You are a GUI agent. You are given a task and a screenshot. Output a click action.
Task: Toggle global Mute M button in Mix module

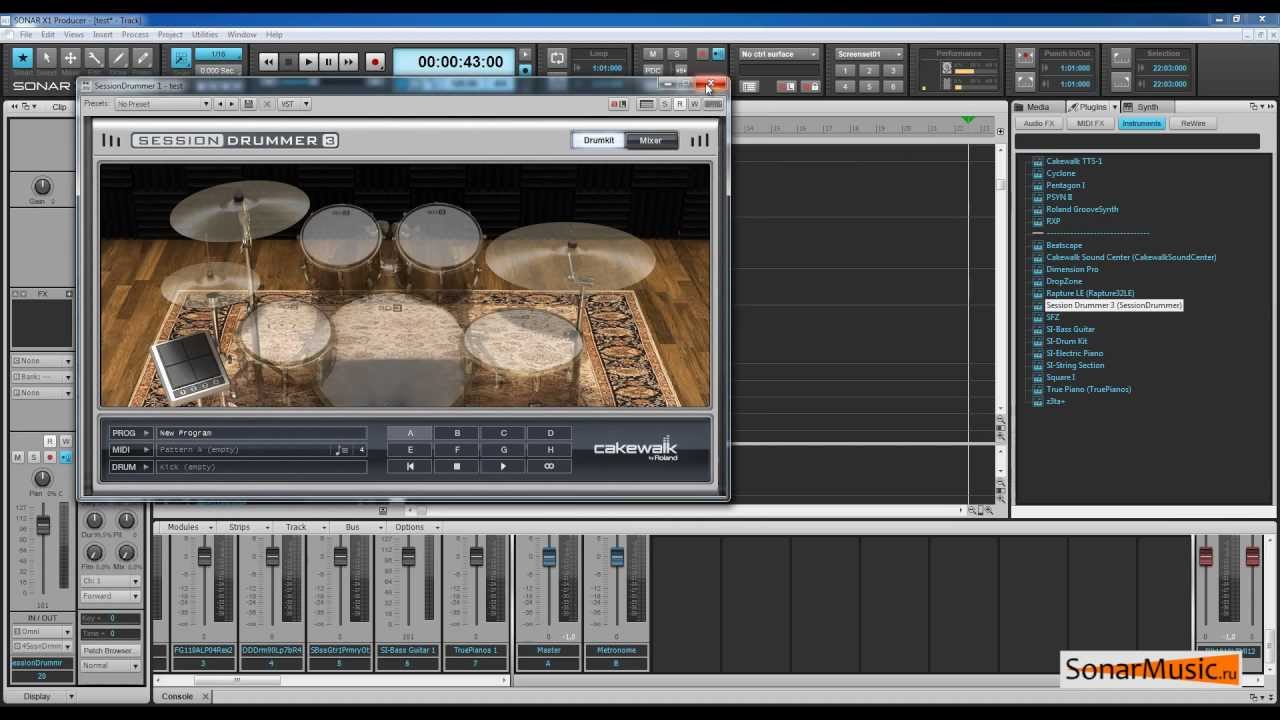(x=653, y=54)
